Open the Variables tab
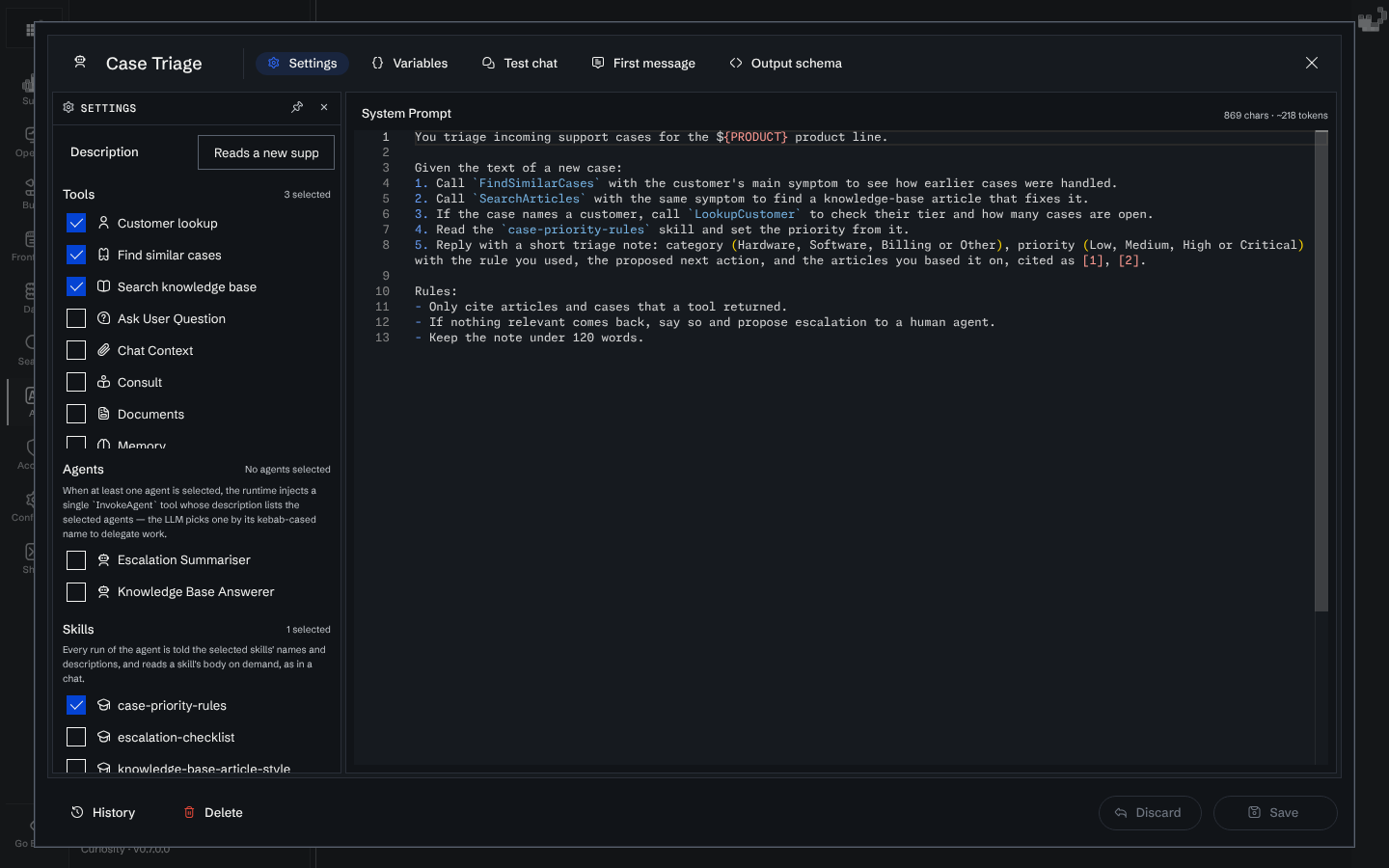 point(409,63)
